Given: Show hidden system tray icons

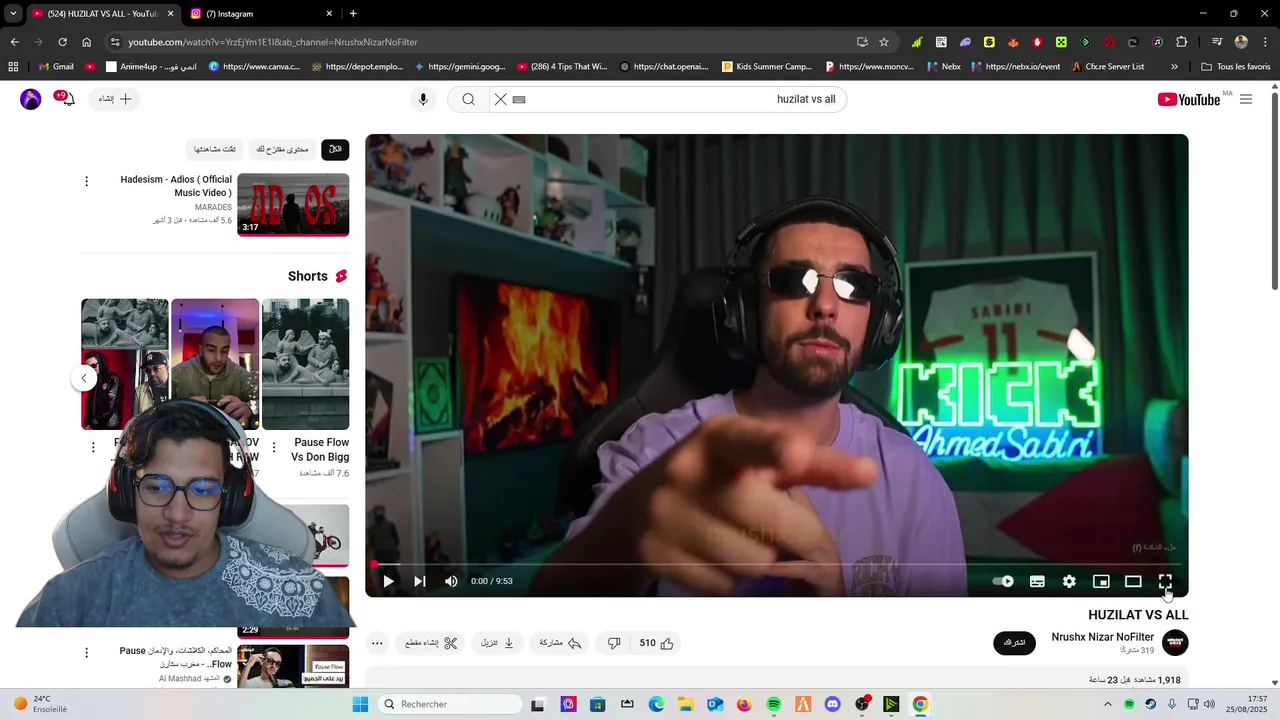Looking at the screenshot, I should pos(1107,704).
